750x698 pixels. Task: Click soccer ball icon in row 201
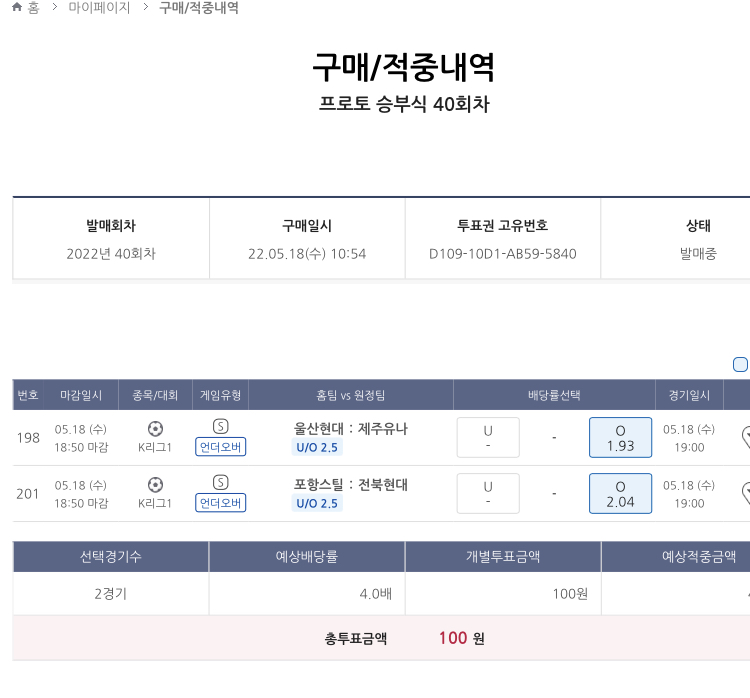click(x=155, y=485)
